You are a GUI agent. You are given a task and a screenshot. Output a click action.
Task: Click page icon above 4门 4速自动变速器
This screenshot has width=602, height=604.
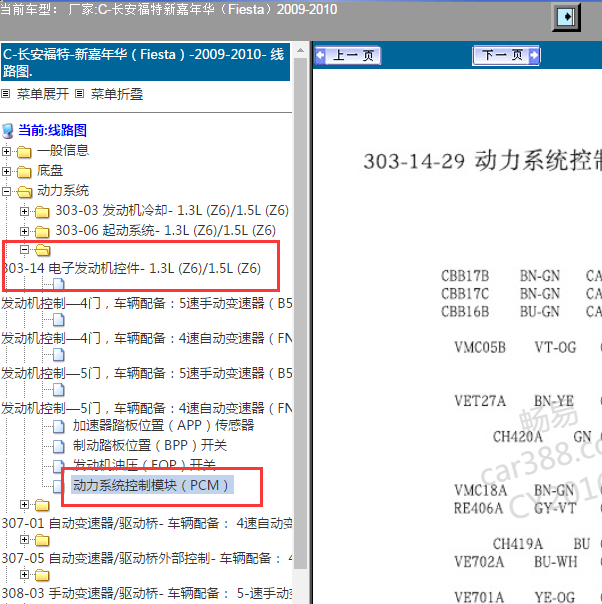[x=59, y=320]
